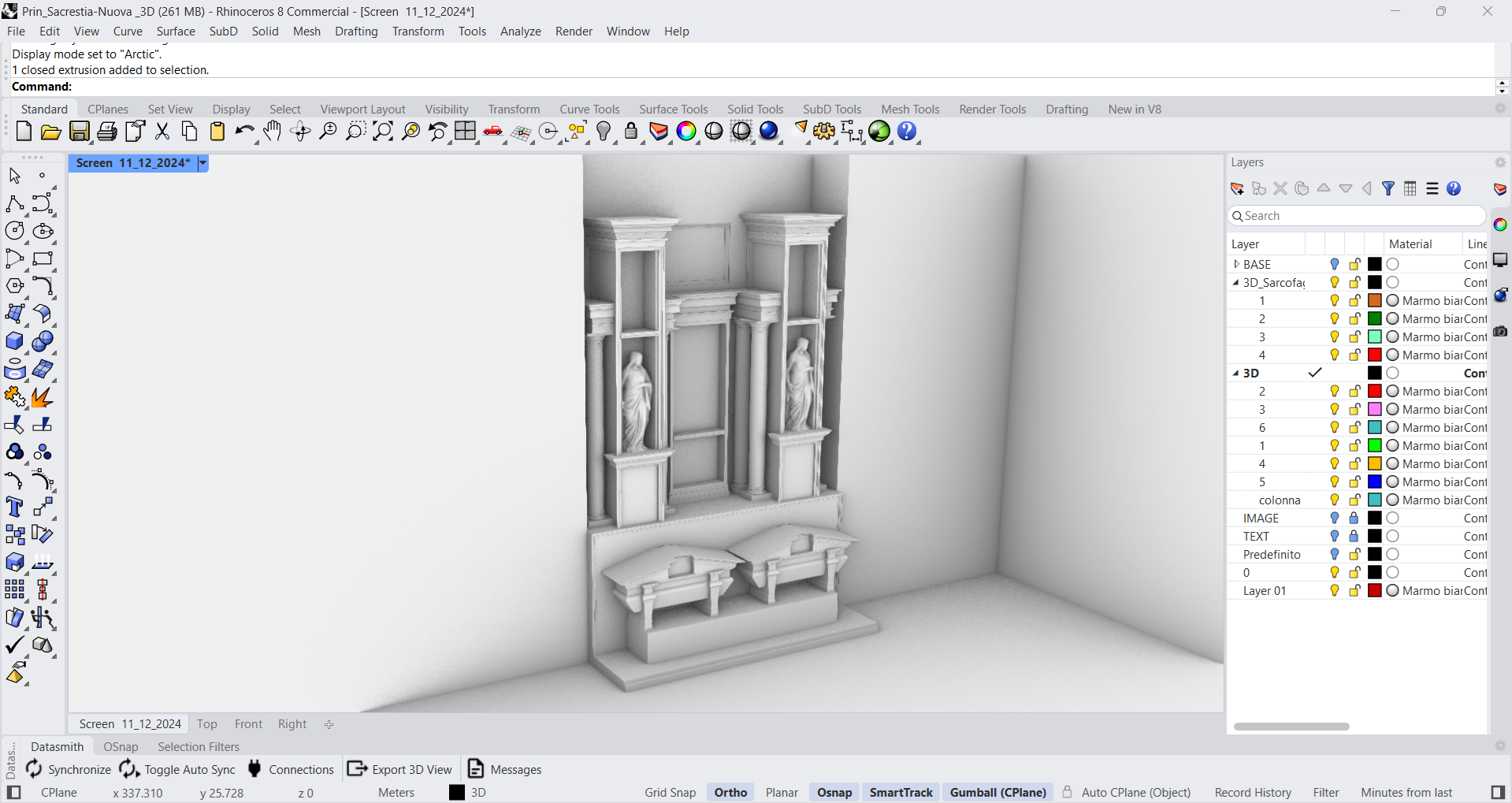Open the 4 Viewports layout tool

pos(465,132)
